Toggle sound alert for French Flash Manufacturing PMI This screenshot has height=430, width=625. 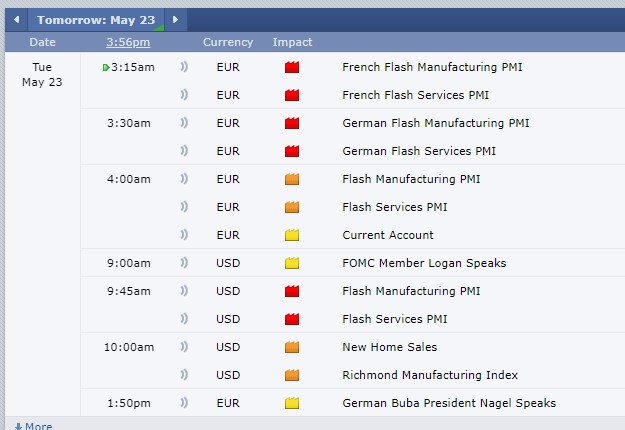tap(184, 67)
